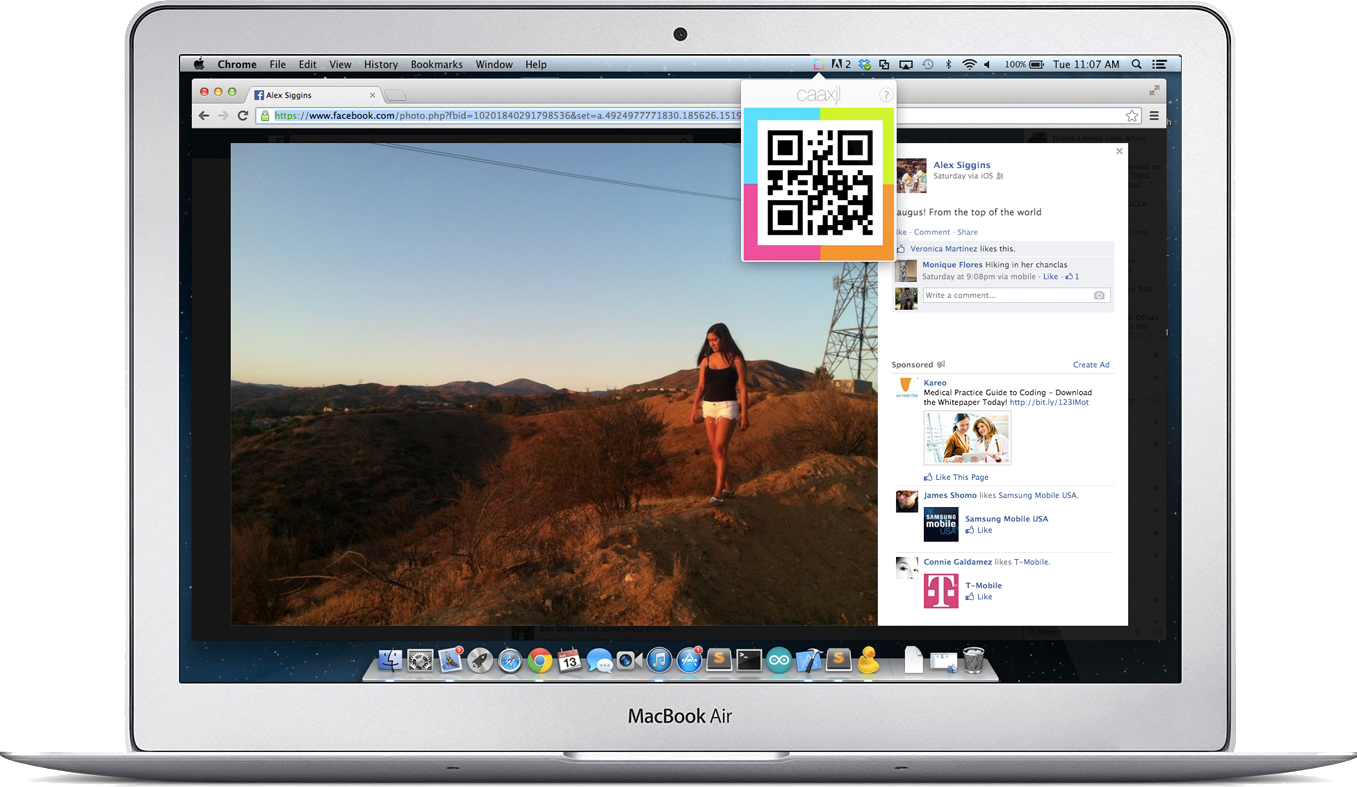The width and height of the screenshot is (1357, 787).
Task: Click the Share link under the post
Action: pos(967,232)
